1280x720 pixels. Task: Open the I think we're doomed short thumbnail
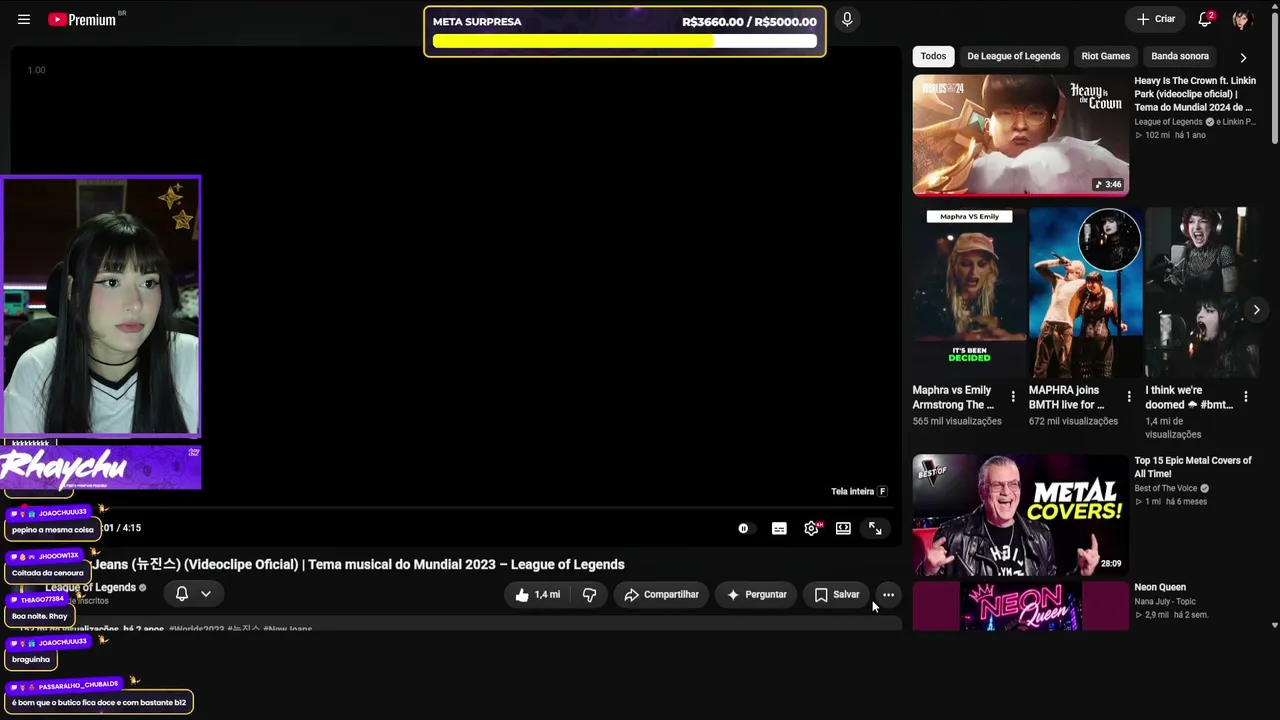(1201, 292)
